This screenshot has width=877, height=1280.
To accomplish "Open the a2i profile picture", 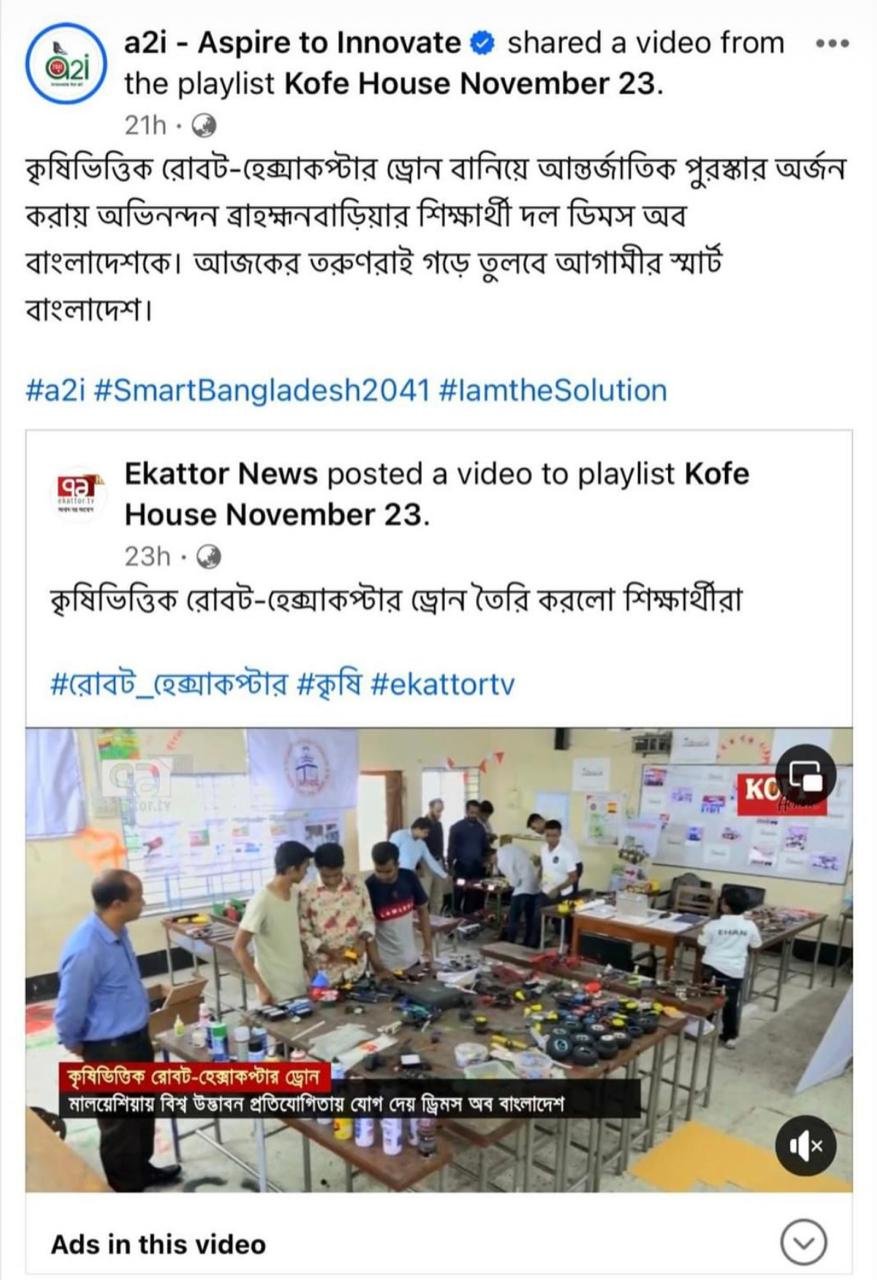I will (65, 63).
